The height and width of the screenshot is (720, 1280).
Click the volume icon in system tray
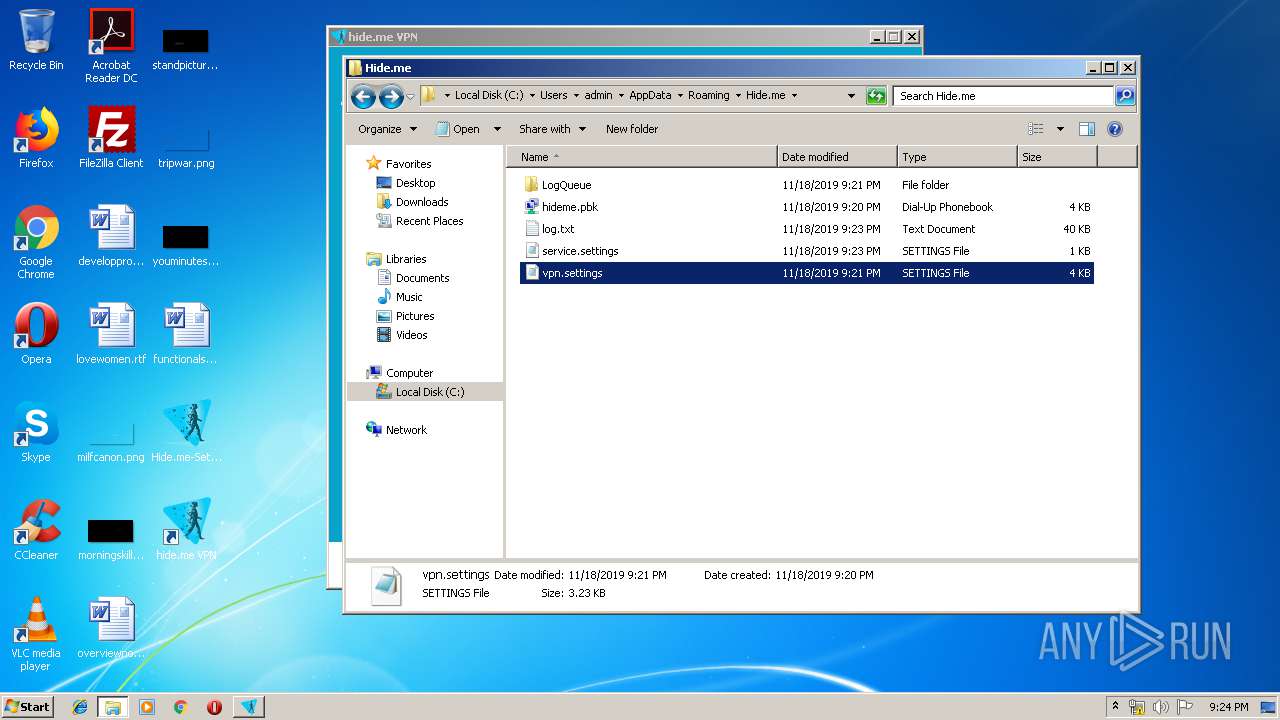(1160, 707)
